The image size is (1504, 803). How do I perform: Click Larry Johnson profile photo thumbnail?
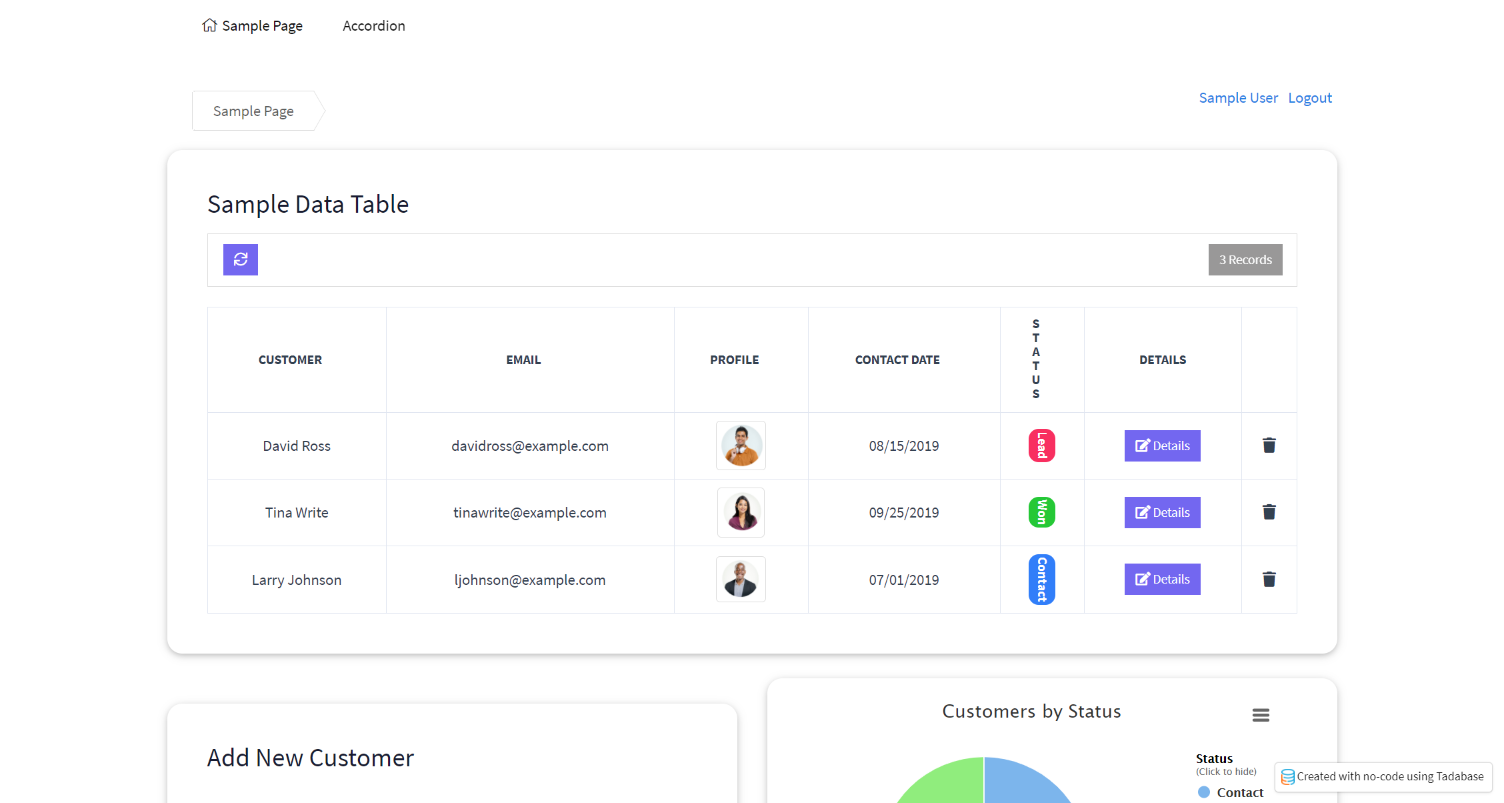741,579
